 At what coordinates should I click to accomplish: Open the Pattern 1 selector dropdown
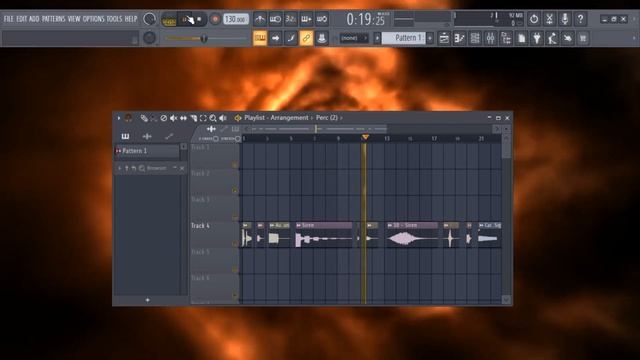point(404,38)
